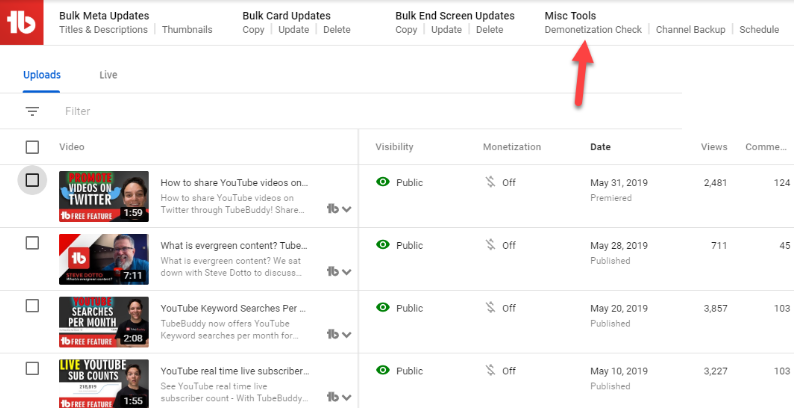This screenshot has height=420, width=795.
Task: Switch to the Live tab
Action: coord(108,75)
